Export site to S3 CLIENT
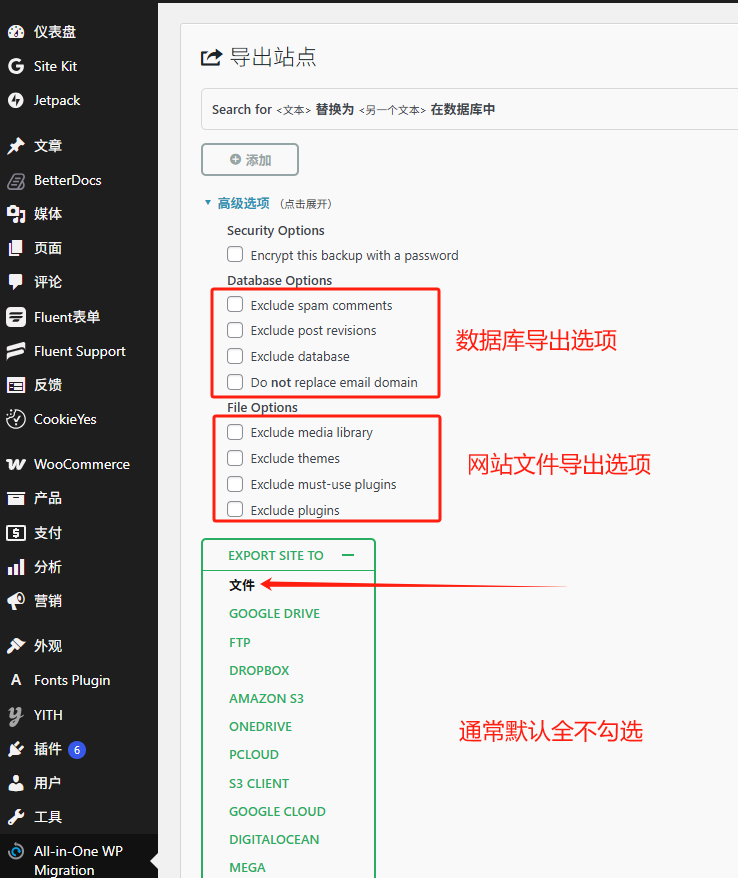This screenshot has width=738, height=878. pos(259,783)
